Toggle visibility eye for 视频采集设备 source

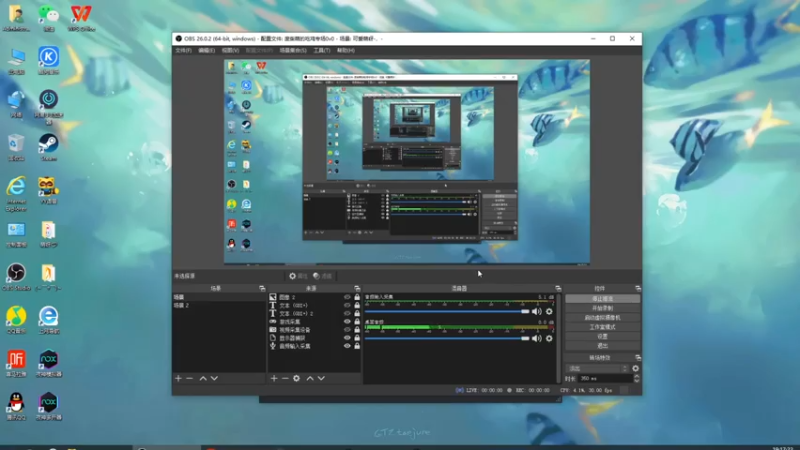click(x=347, y=330)
